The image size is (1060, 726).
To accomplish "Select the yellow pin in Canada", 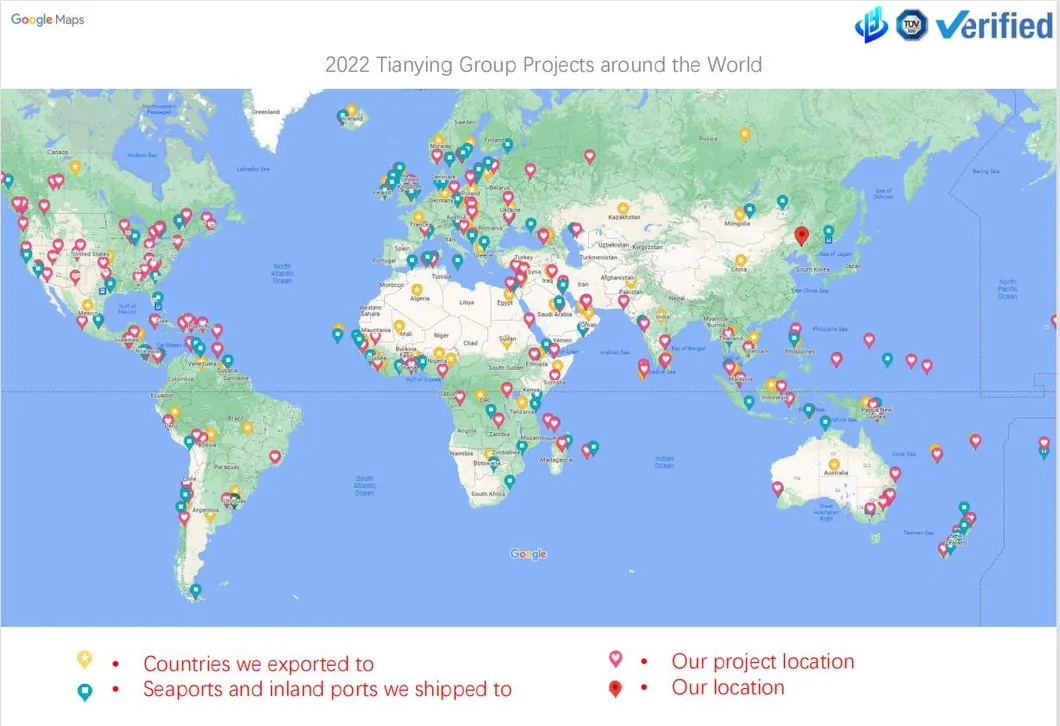I will 75,167.
